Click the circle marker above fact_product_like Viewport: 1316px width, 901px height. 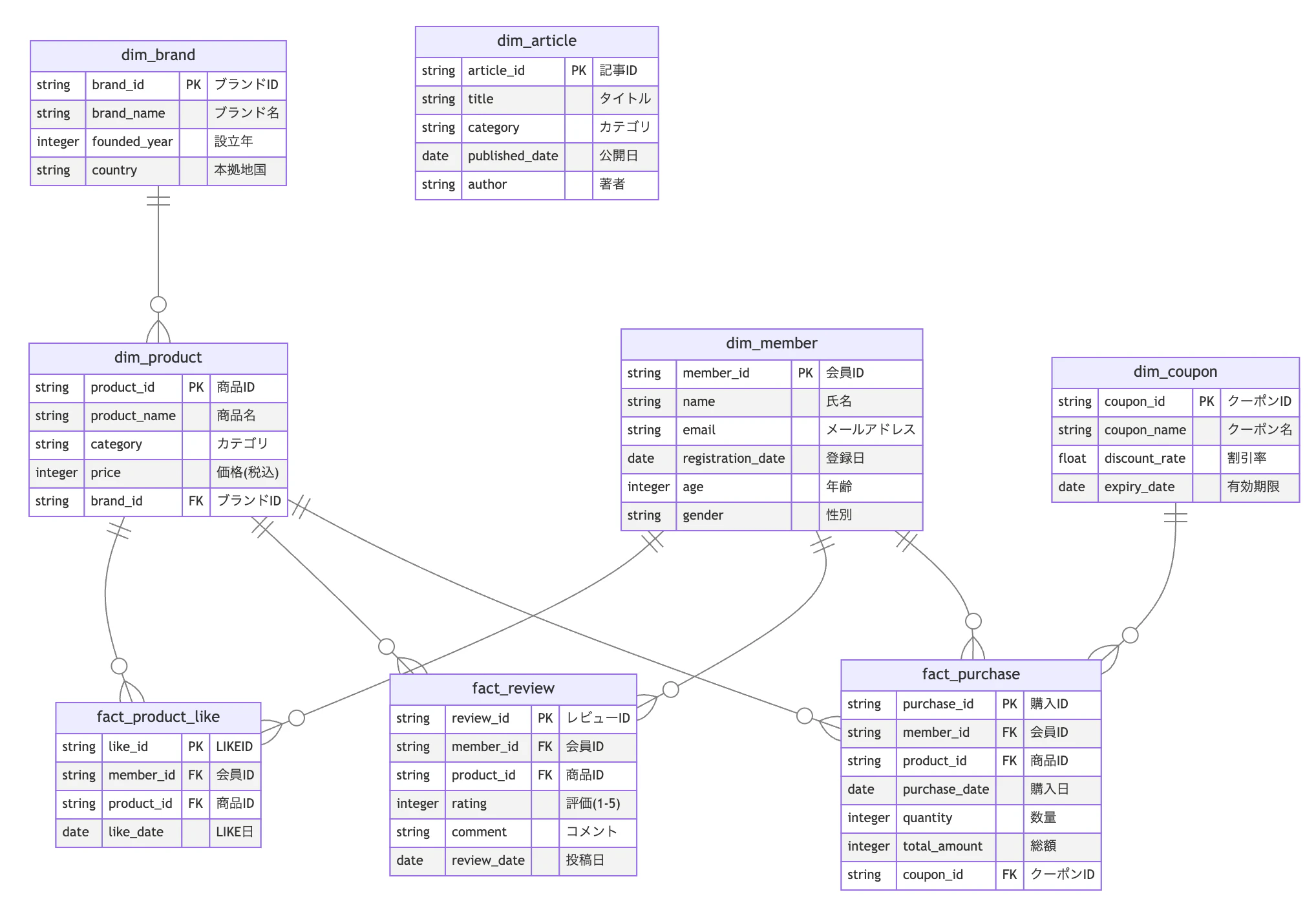click(119, 666)
